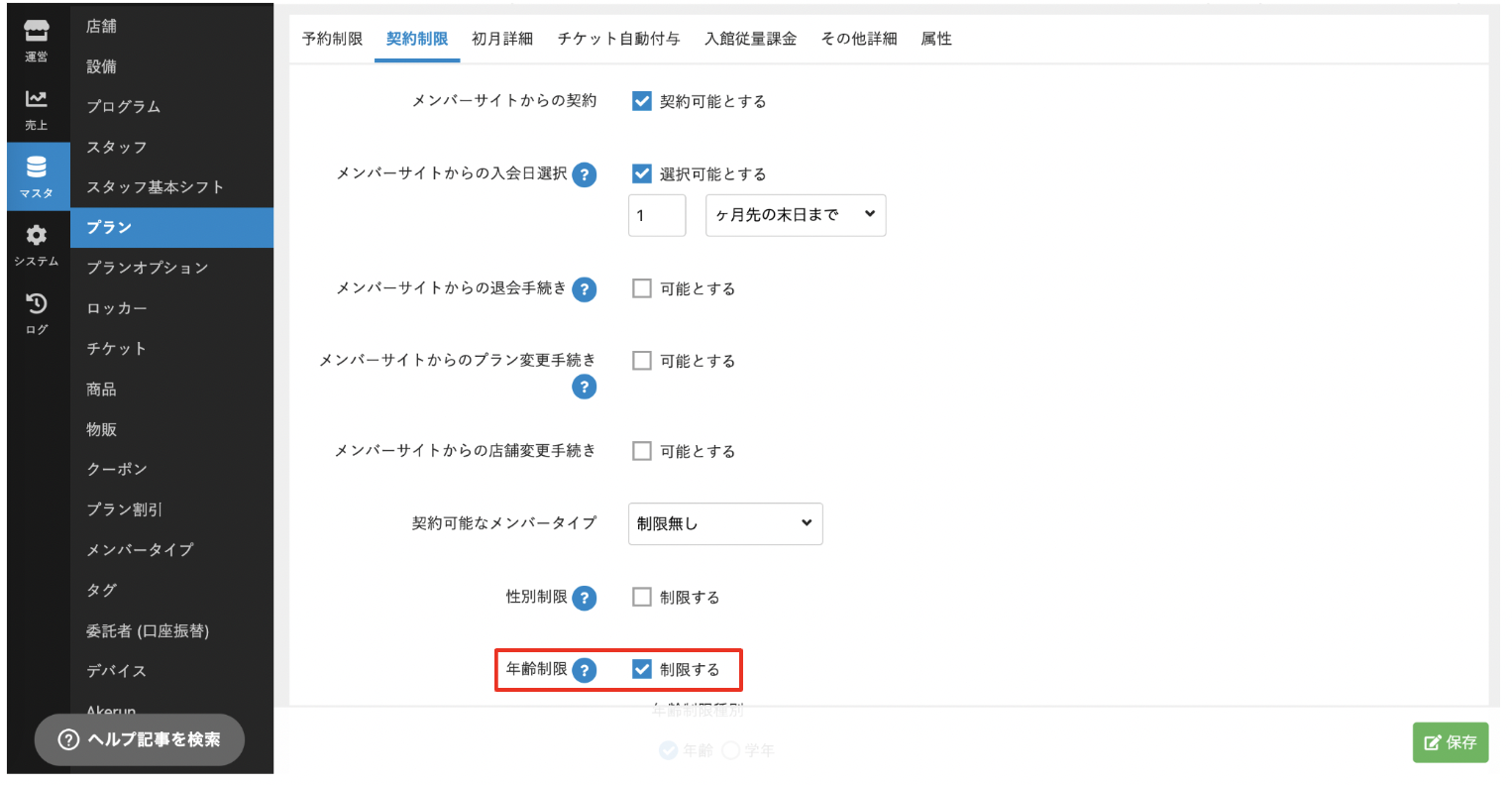Screen dimensions: 1512x785
Task: Open the 売上 sales chart icon
Action: 37,108
